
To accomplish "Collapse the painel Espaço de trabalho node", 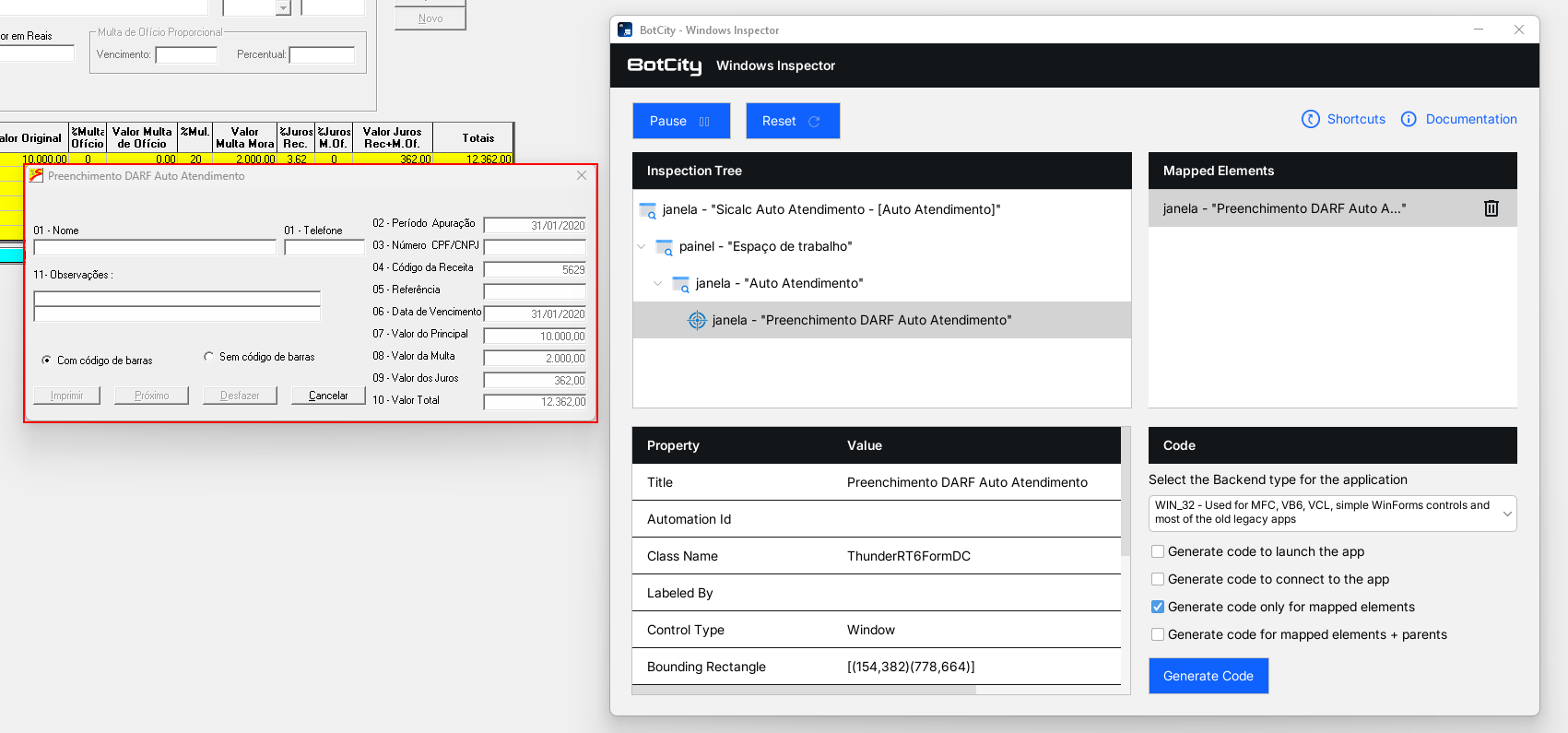I will pyautogui.click(x=642, y=246).
